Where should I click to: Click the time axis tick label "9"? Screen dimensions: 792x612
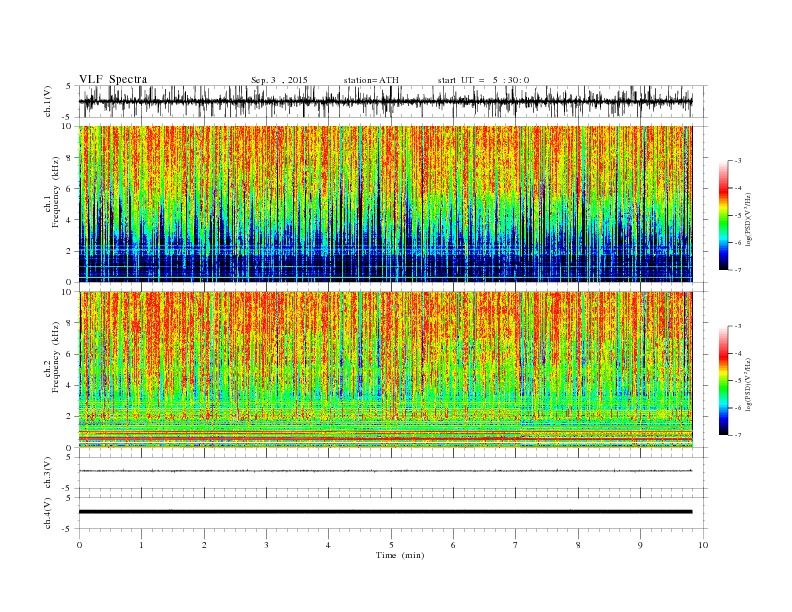[640, 545]
